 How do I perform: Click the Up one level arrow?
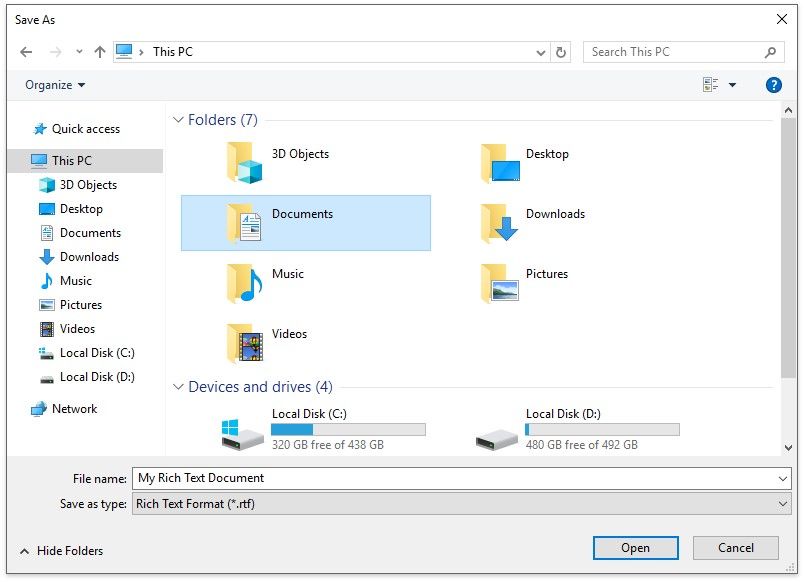[x=100, y=52]
